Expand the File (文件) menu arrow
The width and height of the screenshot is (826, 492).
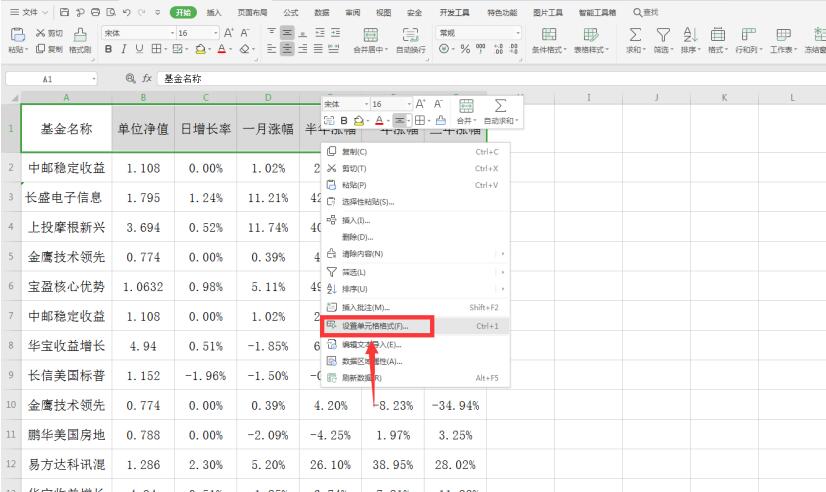[44, 12]
